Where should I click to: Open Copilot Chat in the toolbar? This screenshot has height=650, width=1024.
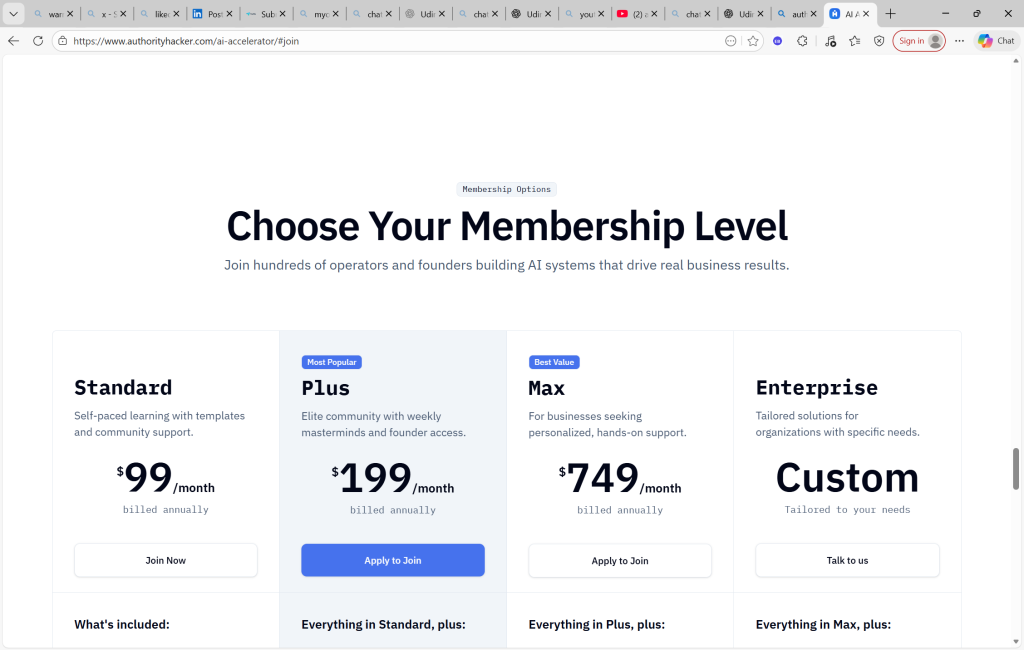tap(997, 41)
